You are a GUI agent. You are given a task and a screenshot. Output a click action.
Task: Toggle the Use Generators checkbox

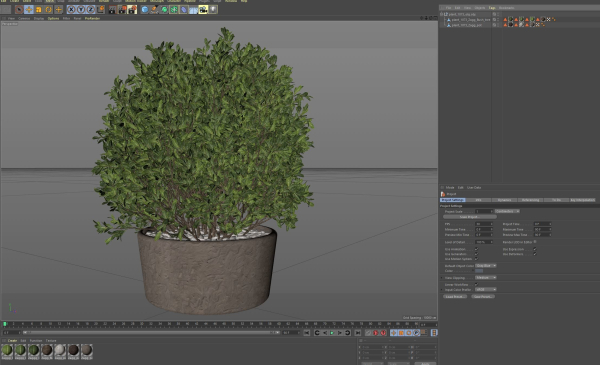(476, 254)
